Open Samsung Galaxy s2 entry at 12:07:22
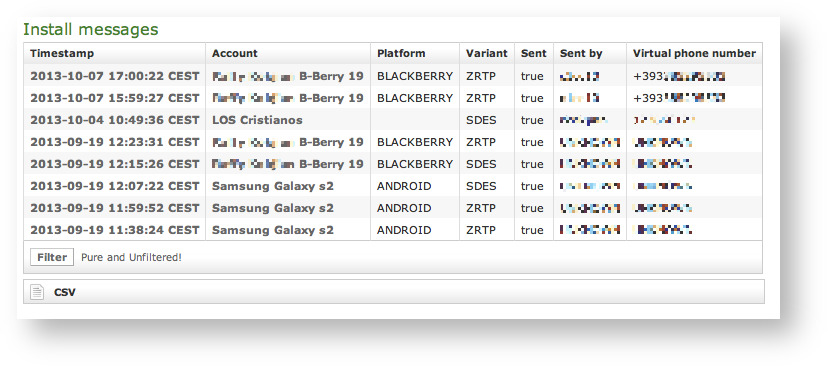Viewport: 828px width, 367px height. click(272, 186)
